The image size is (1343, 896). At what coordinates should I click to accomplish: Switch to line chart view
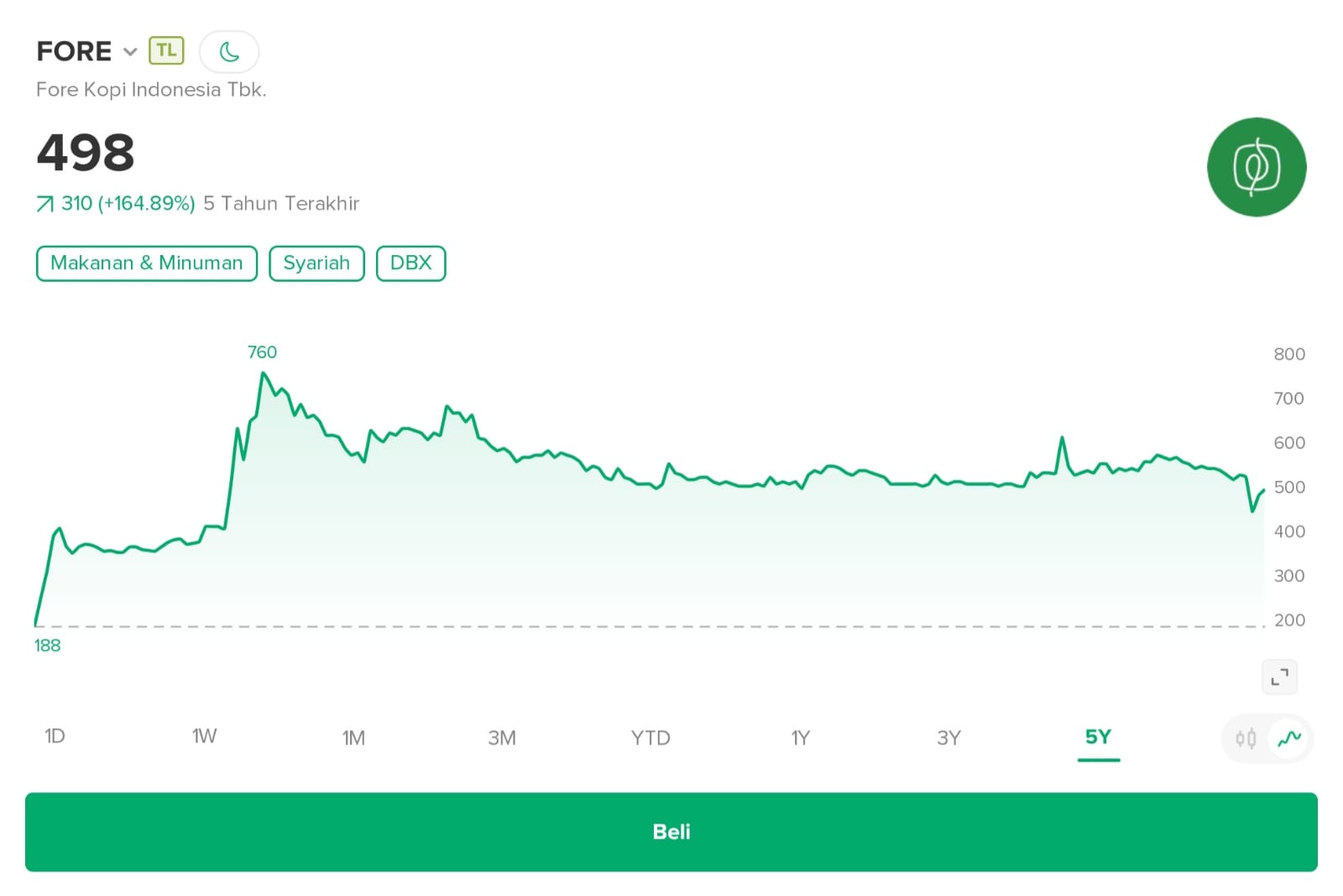(1289, 739)
